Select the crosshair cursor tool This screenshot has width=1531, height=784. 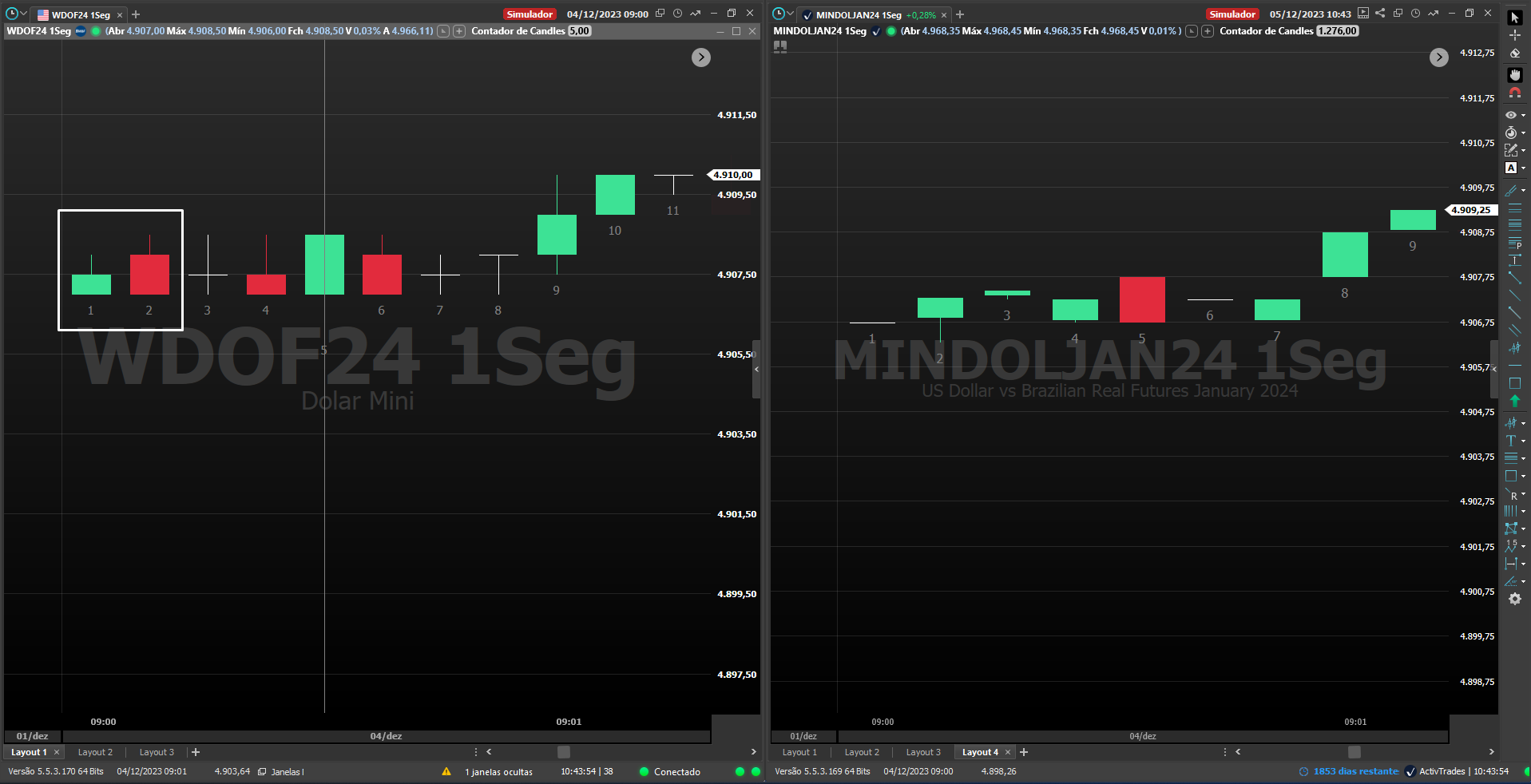point(1514,35)
